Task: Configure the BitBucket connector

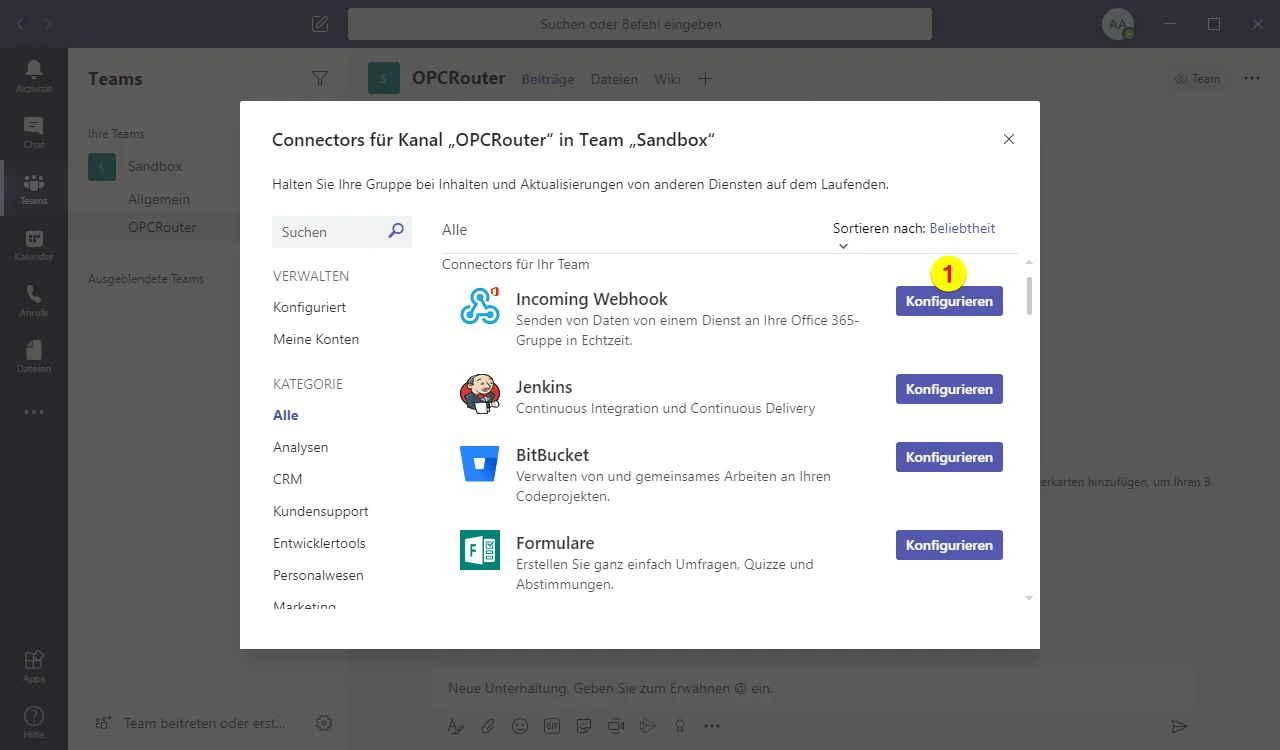Action: (x=949, y=457)
